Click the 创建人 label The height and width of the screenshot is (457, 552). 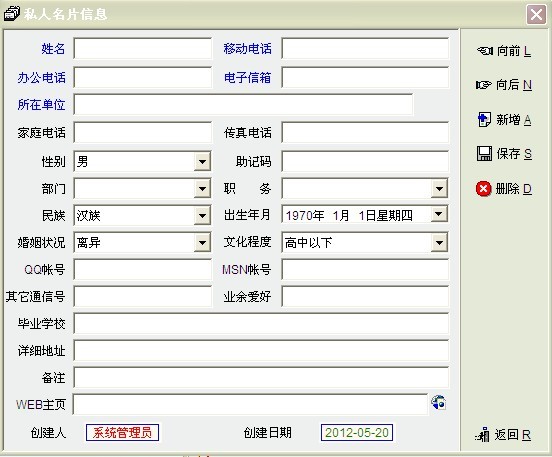tap(48, 433)
